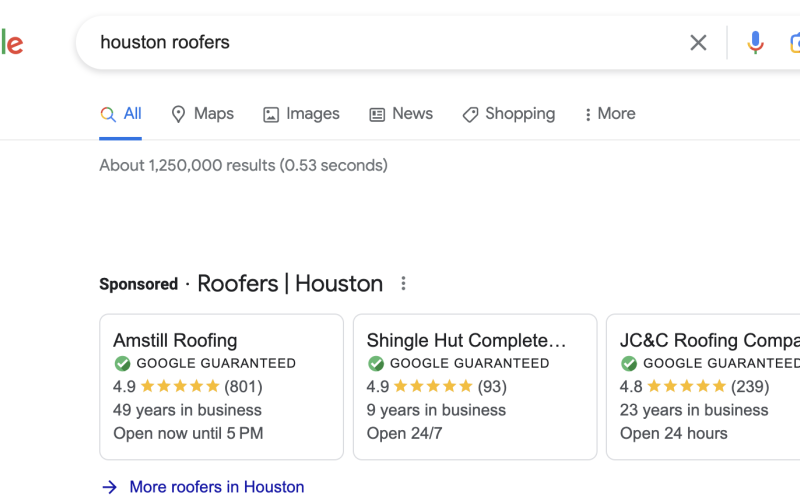Open the Shingle Hut Complete card
The width and height of the screenshot is (800, 500).
475,387
